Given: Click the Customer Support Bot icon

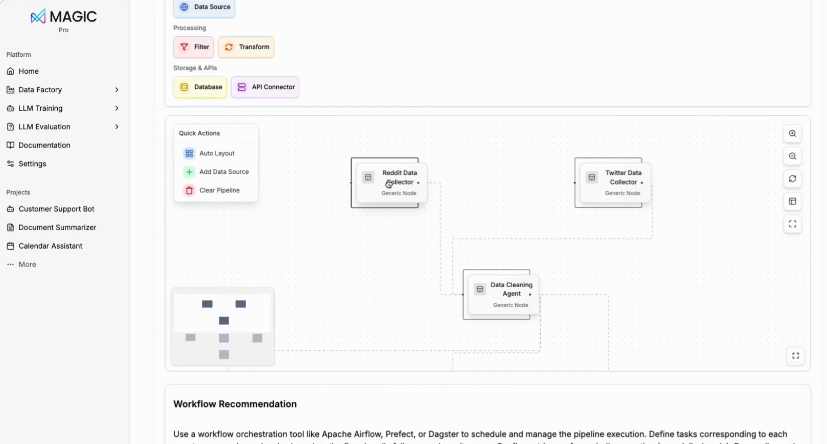Looking at the screenshot, I should click(x=11, y=209).
